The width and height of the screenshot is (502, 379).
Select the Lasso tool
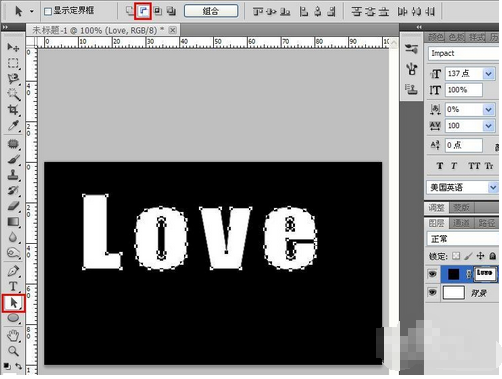[x=13, y=79]
